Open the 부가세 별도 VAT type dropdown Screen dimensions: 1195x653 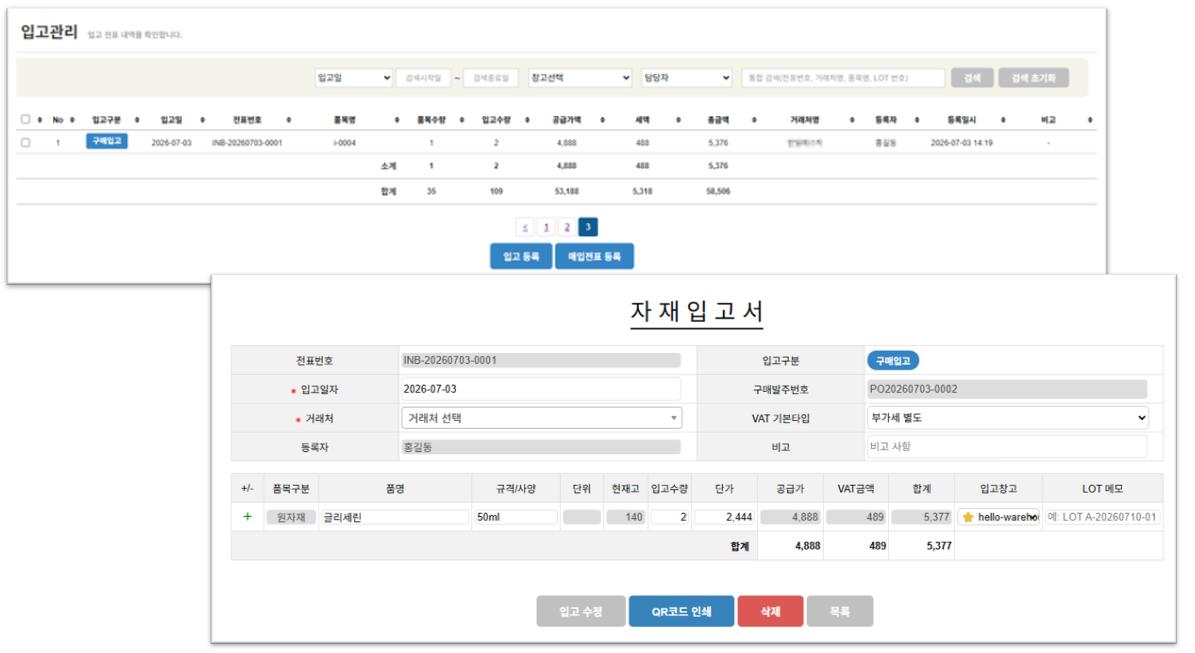pyautogui.click(x=1008, y=418)
